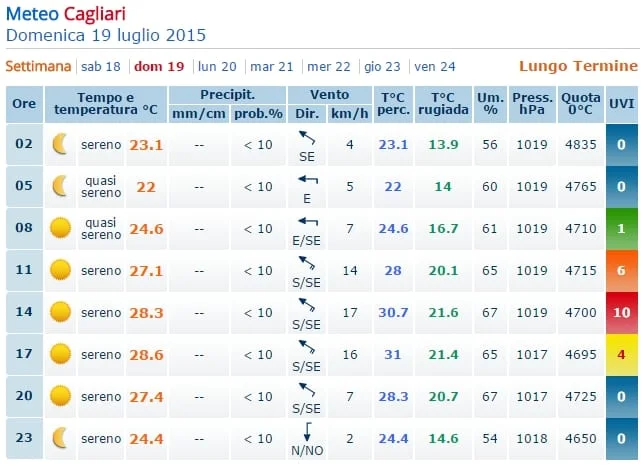Click the moon icon in the 02 row
Viewport: 642px width, 465px height.
click(61, 145)
